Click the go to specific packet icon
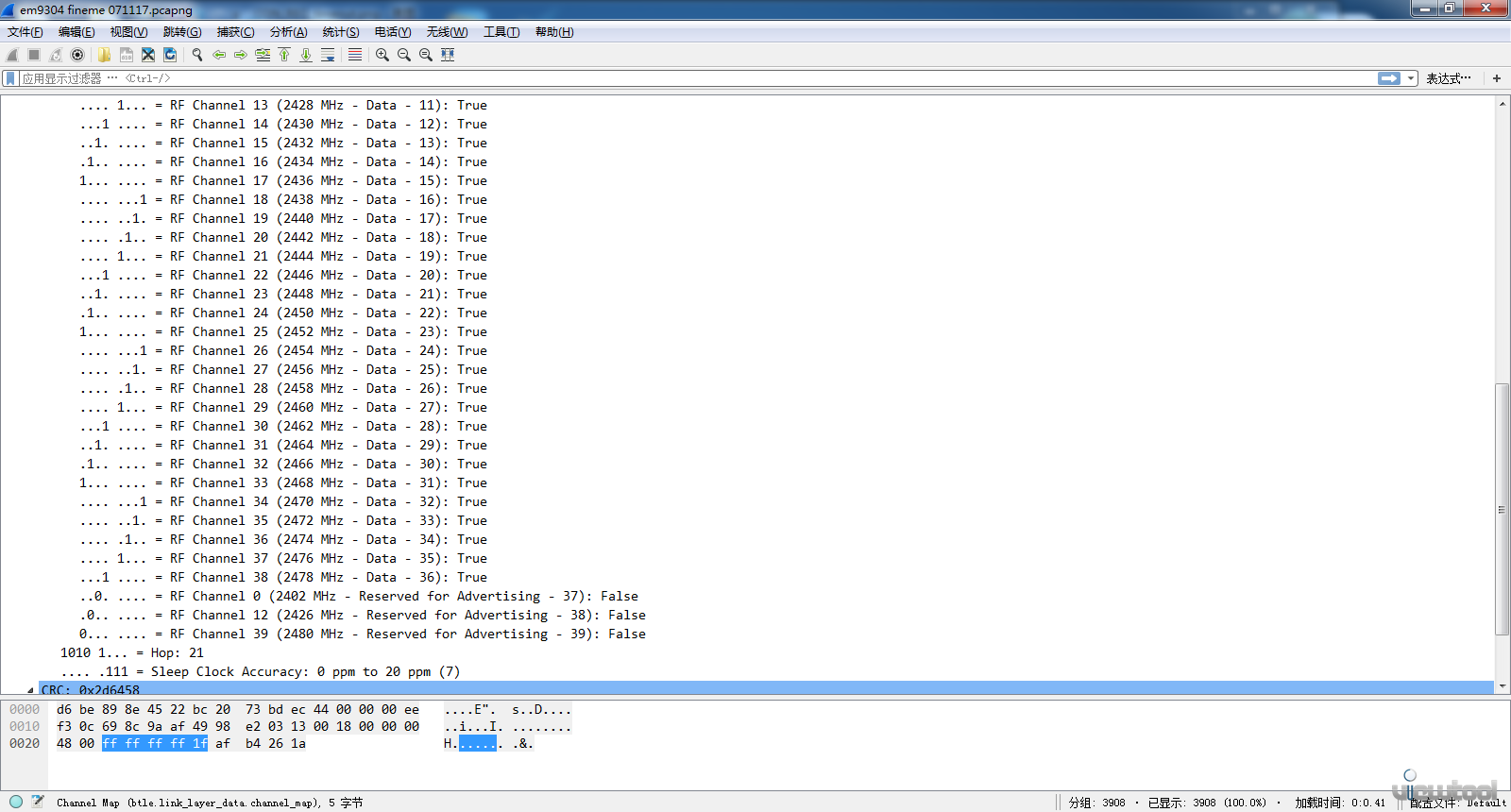 point(263,55)
